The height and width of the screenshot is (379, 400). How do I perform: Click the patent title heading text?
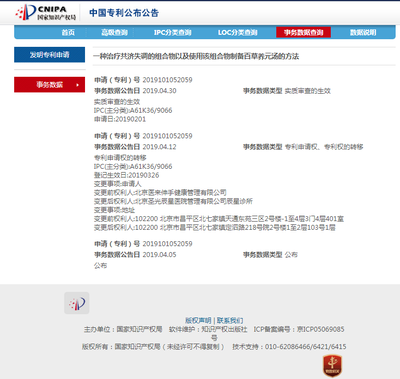196,56
